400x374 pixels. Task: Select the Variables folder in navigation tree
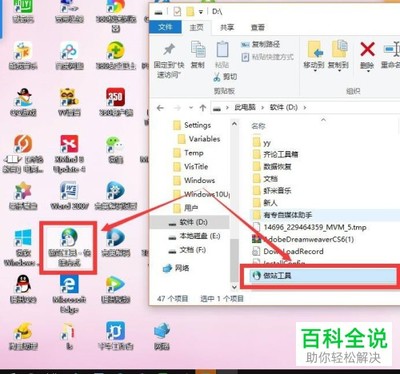coord(199,139)
